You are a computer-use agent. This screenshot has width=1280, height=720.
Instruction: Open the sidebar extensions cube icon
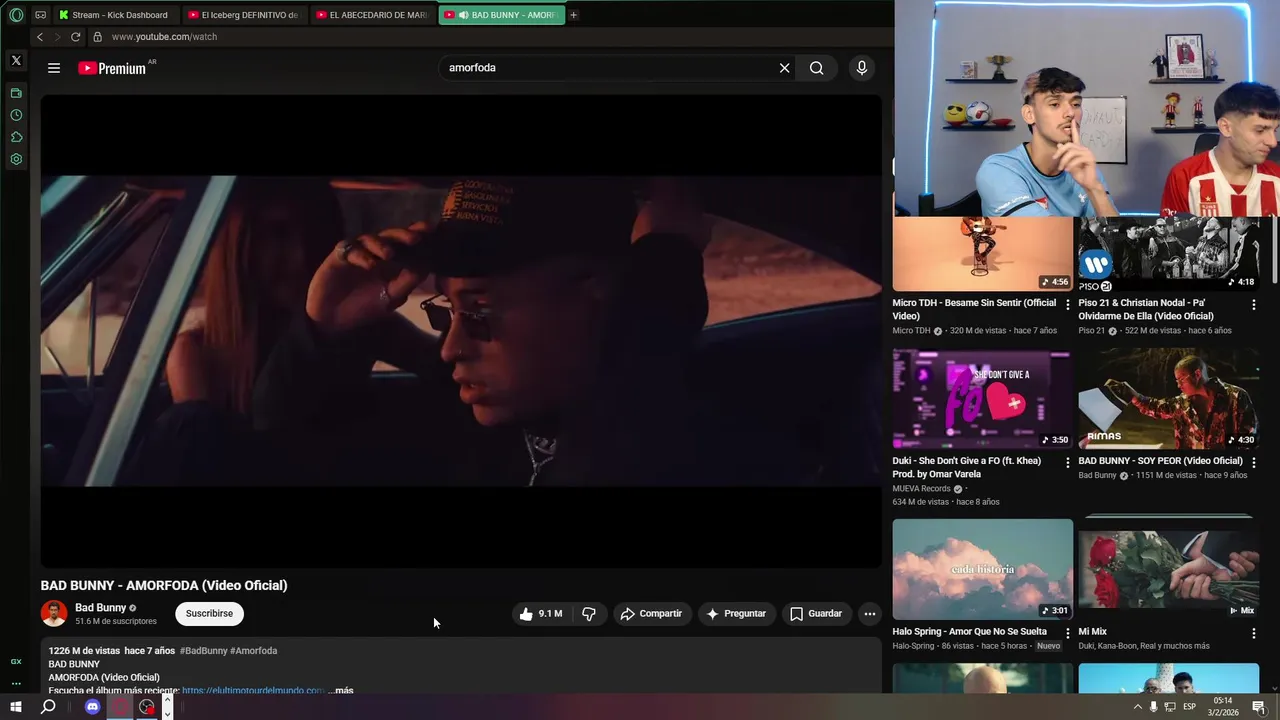[16, 137]
